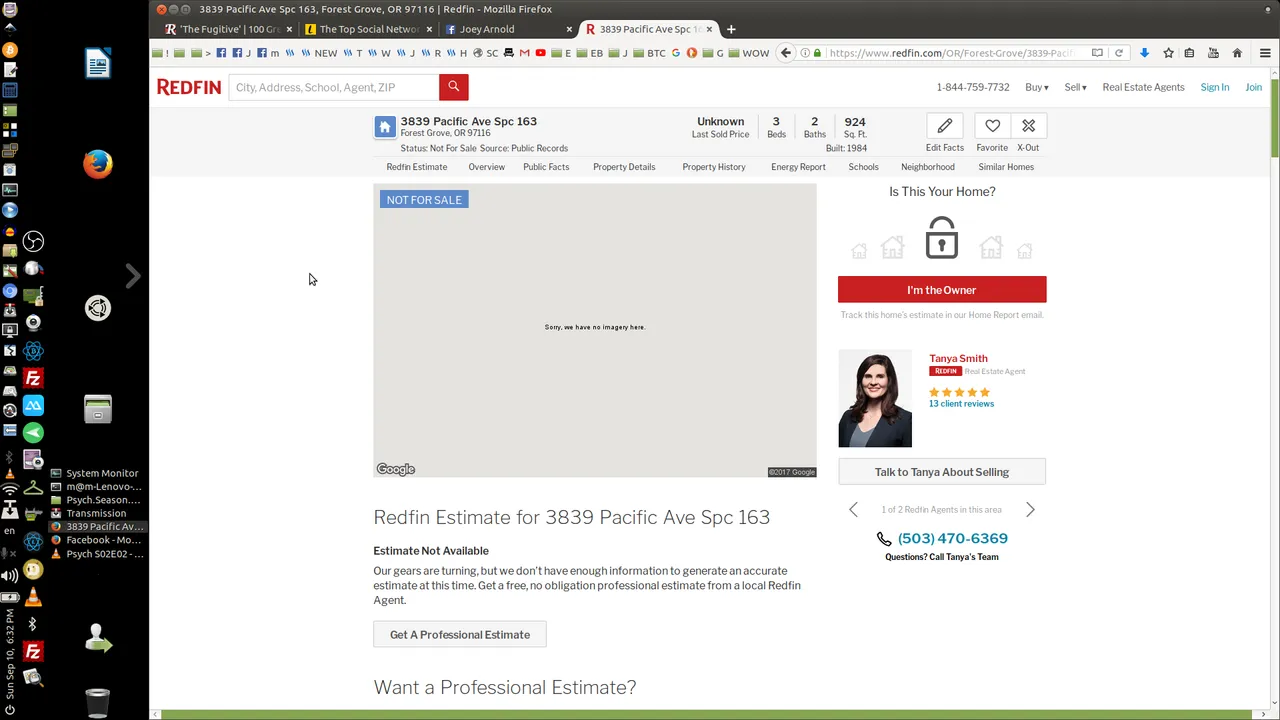Open Firefox downloads arrow

point(1144,53)
